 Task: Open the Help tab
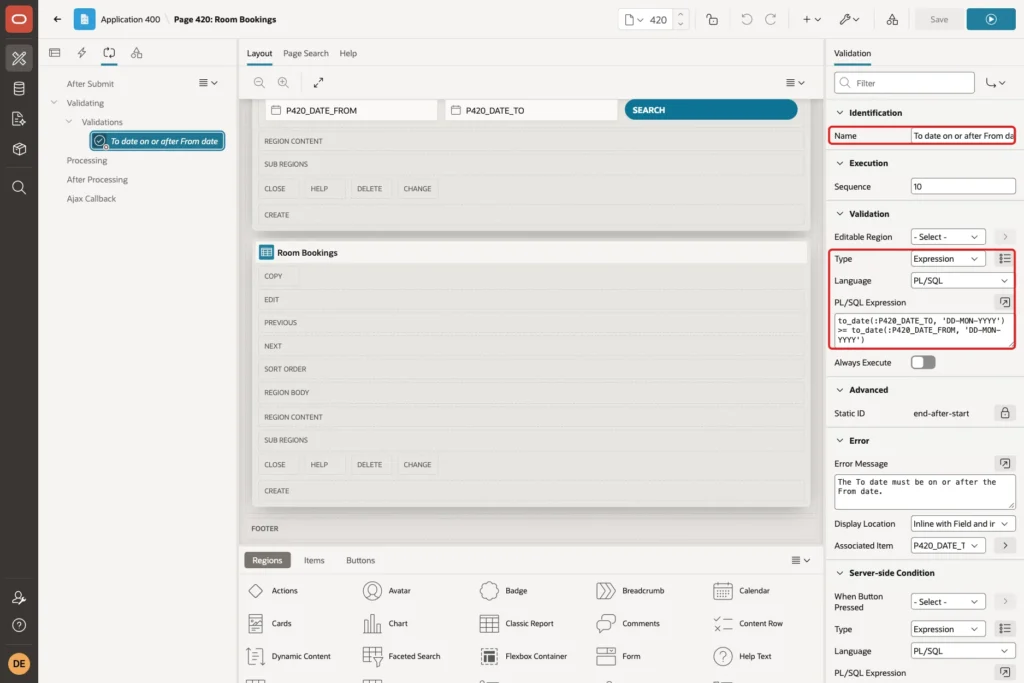point(348,53)
